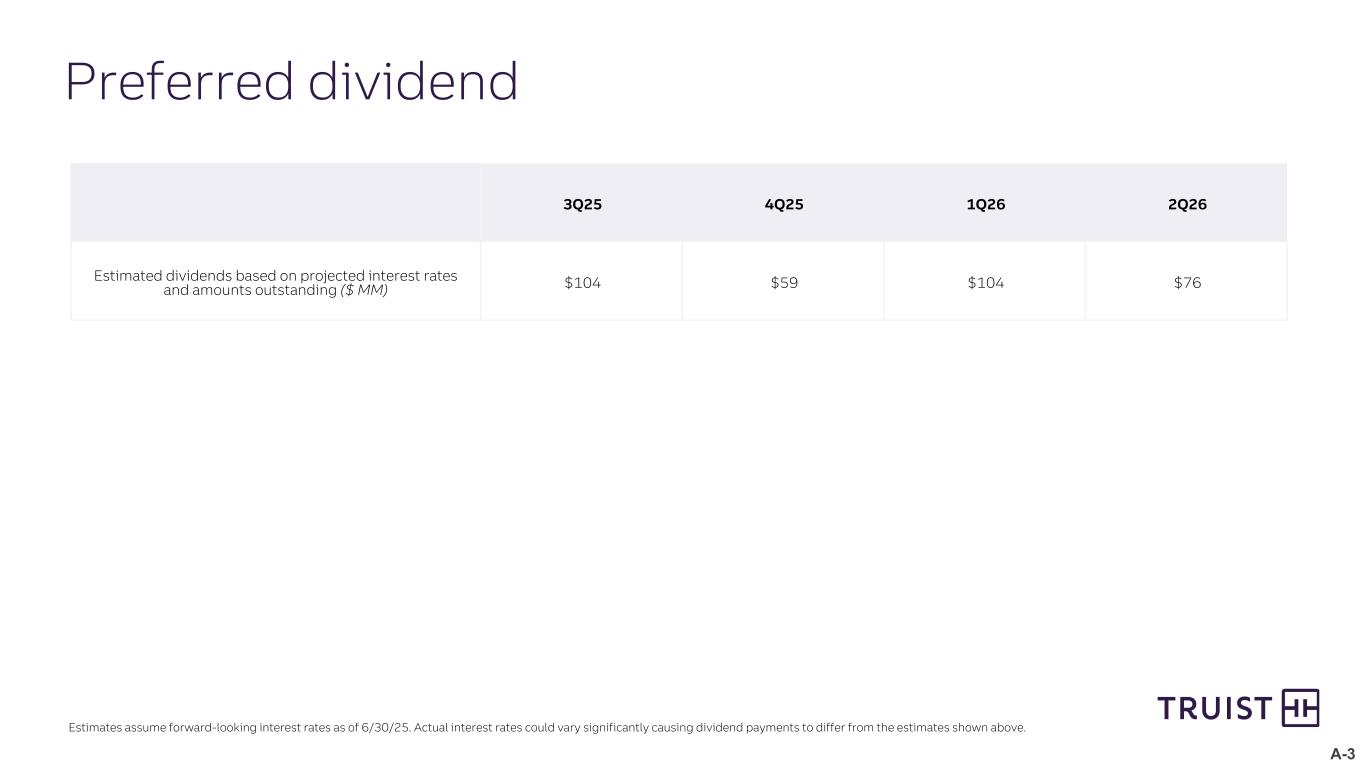Select the 1Q26 column header
The height and width of the screenshot is (768, 1365).
[985, 205]
